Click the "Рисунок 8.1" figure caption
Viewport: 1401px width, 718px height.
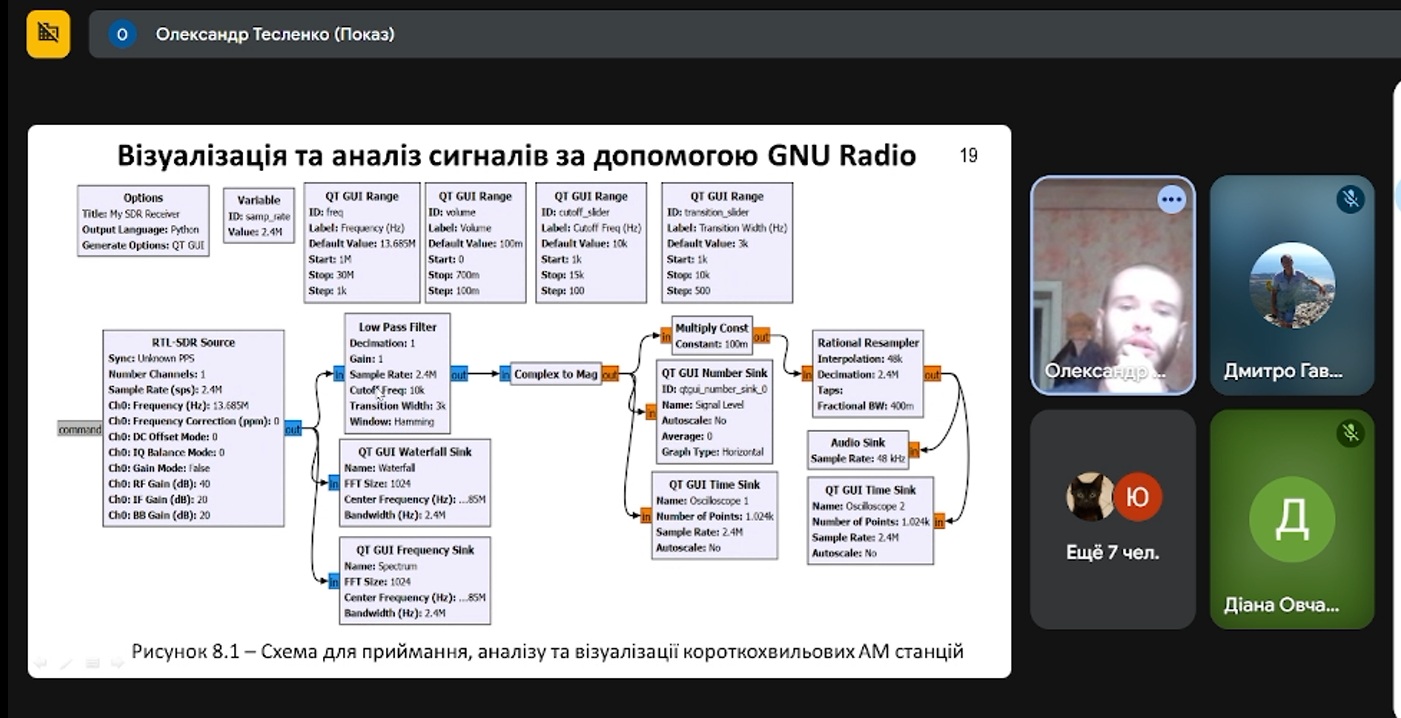pyautogui.click(x=548, y=652)
